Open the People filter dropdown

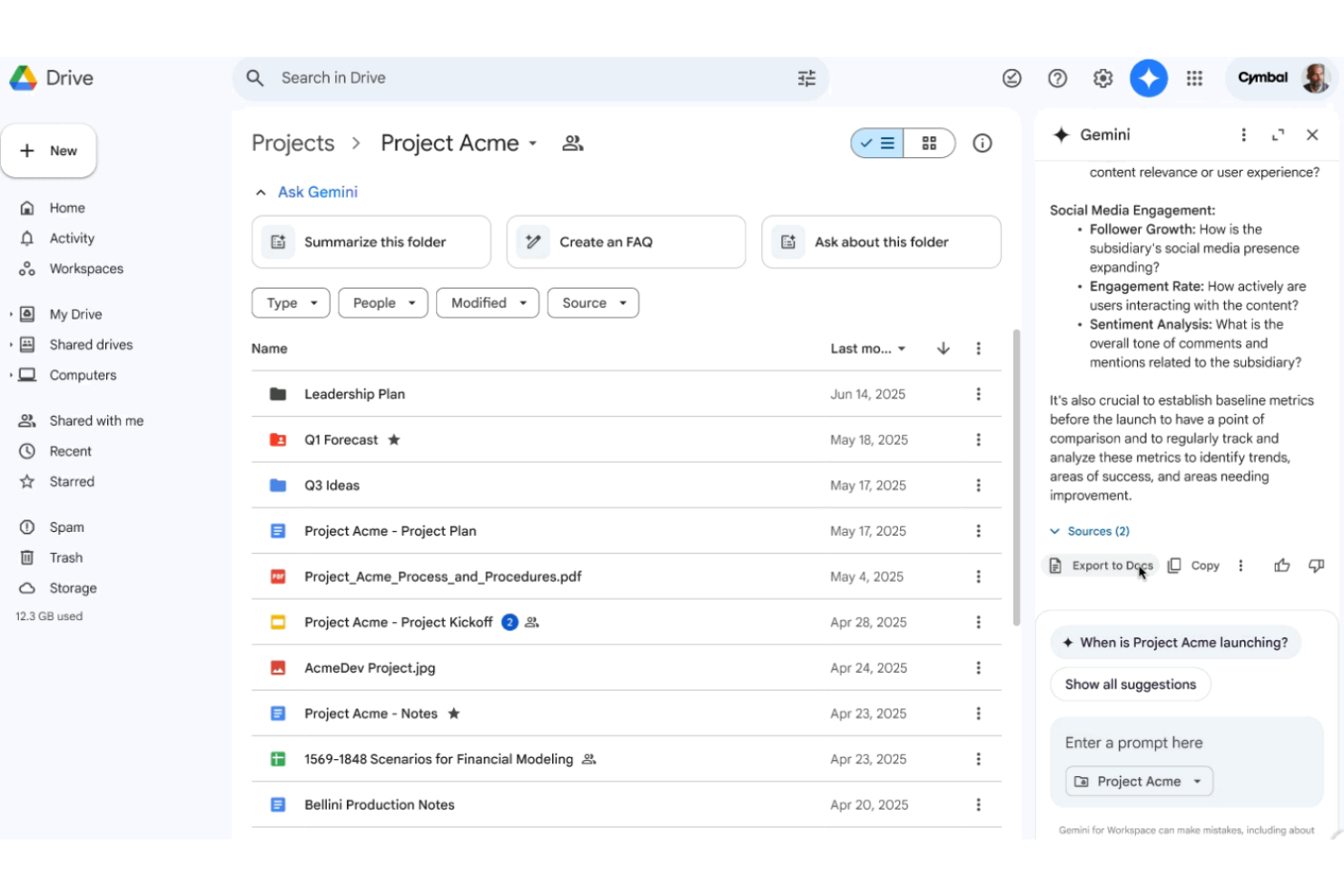tap(383, 302)
